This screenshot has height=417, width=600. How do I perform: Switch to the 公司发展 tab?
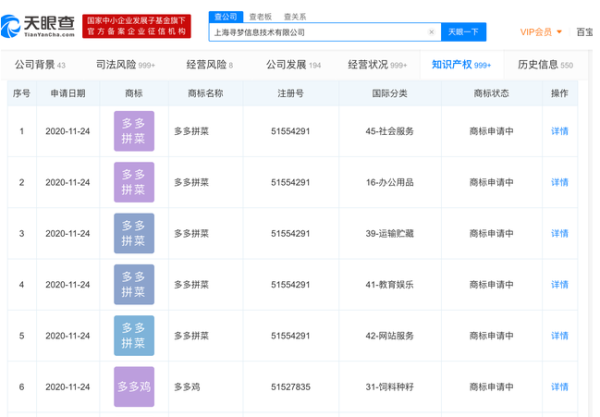tap(293, 65)
